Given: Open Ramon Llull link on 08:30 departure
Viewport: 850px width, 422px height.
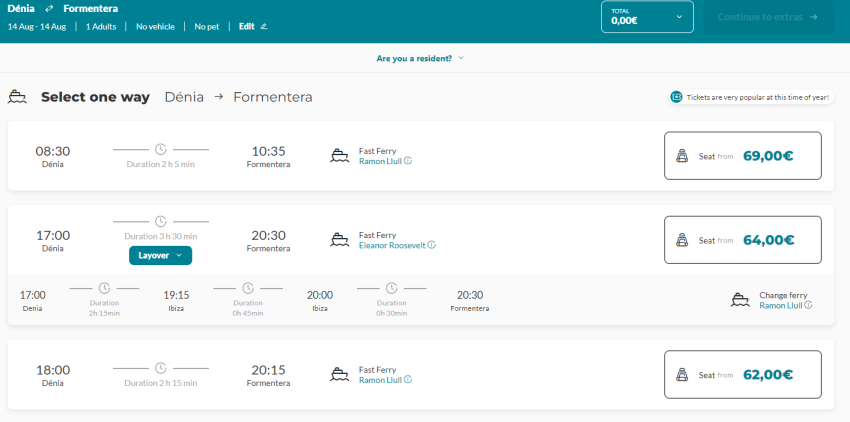Looking at the screenshot, I should point(380,161).
